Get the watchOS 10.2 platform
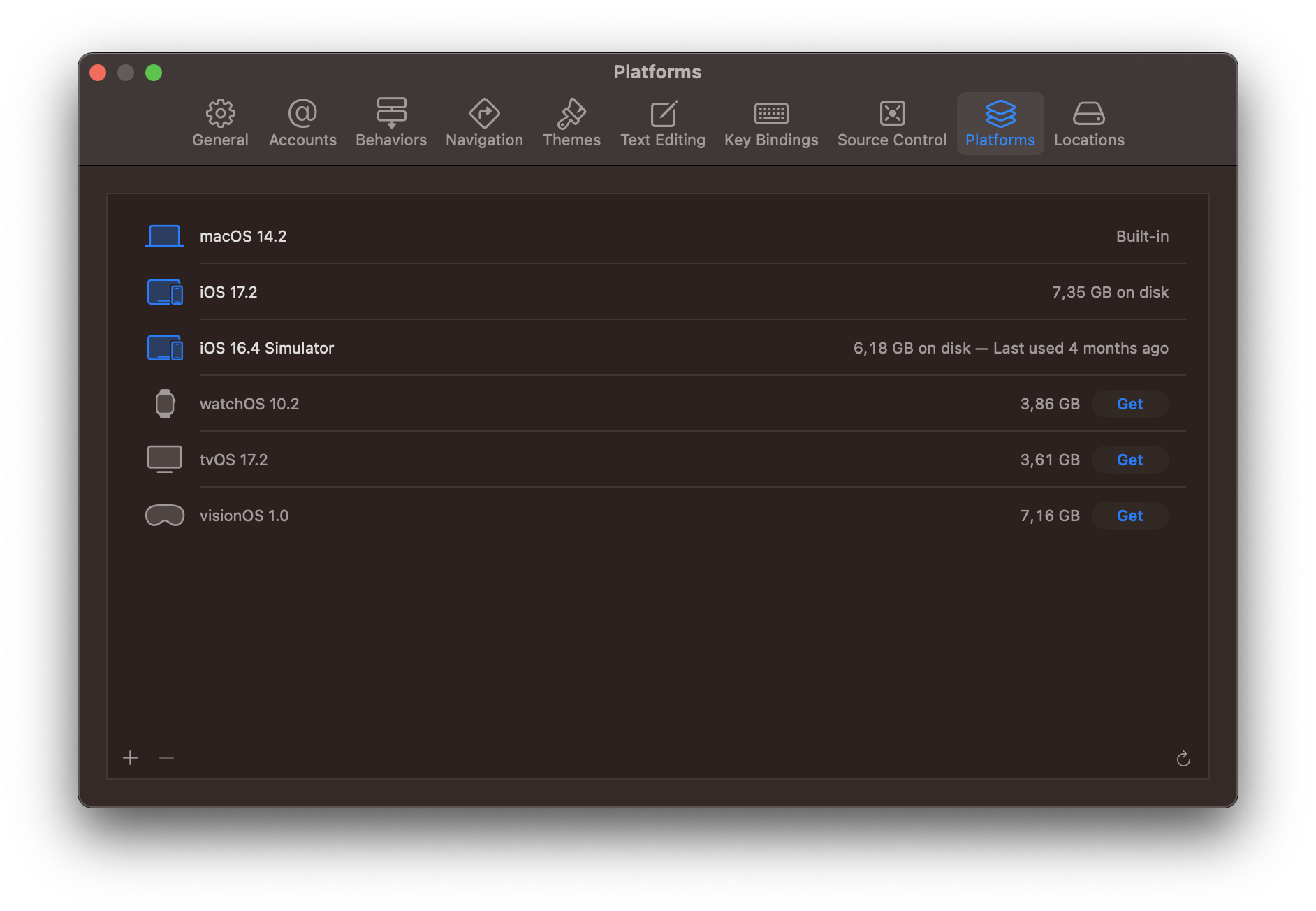This screenshot has height=911, width=1316. (1129, 404)
